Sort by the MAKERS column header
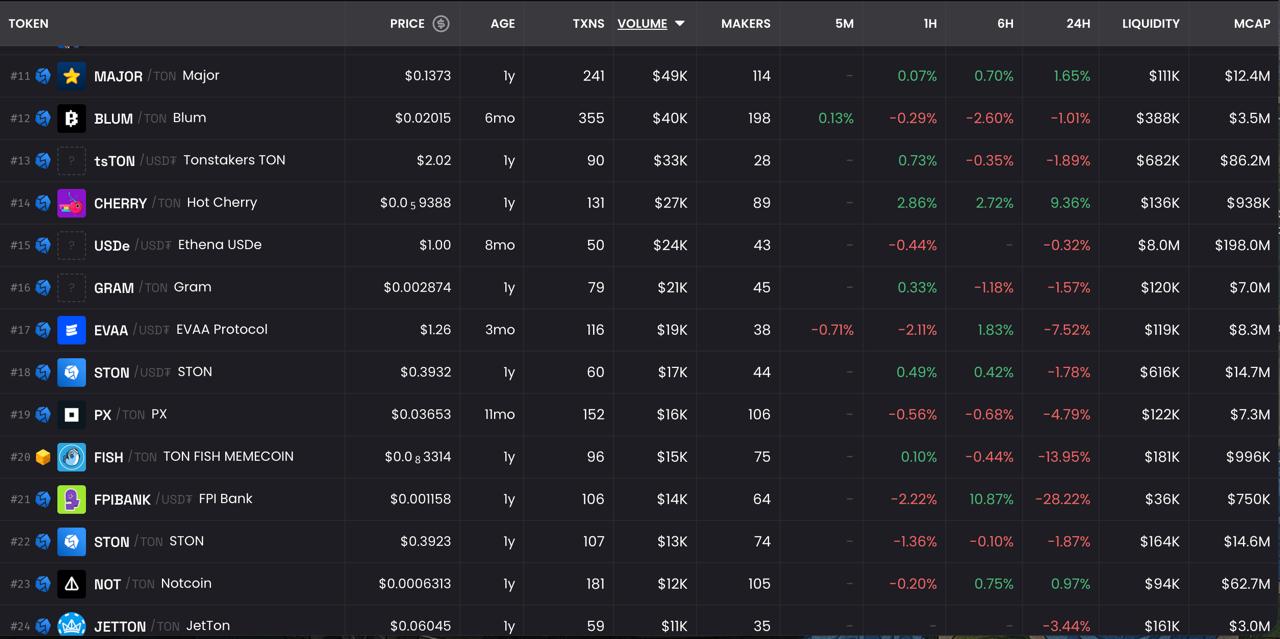 tap(746, 23)
